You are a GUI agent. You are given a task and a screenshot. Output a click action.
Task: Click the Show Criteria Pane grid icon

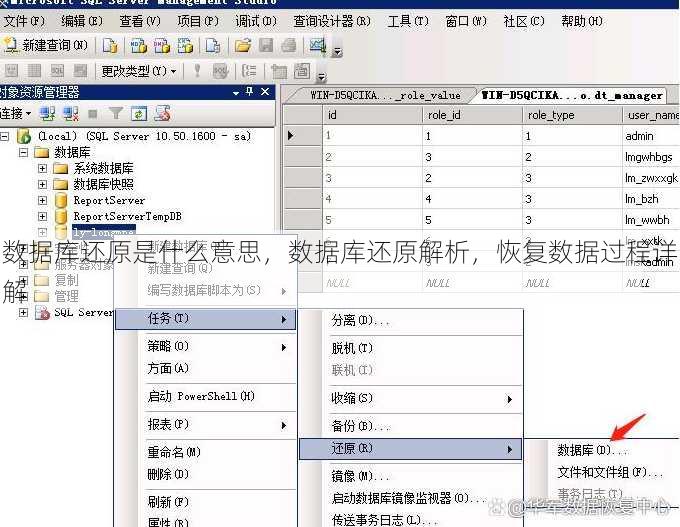[34, 70]
